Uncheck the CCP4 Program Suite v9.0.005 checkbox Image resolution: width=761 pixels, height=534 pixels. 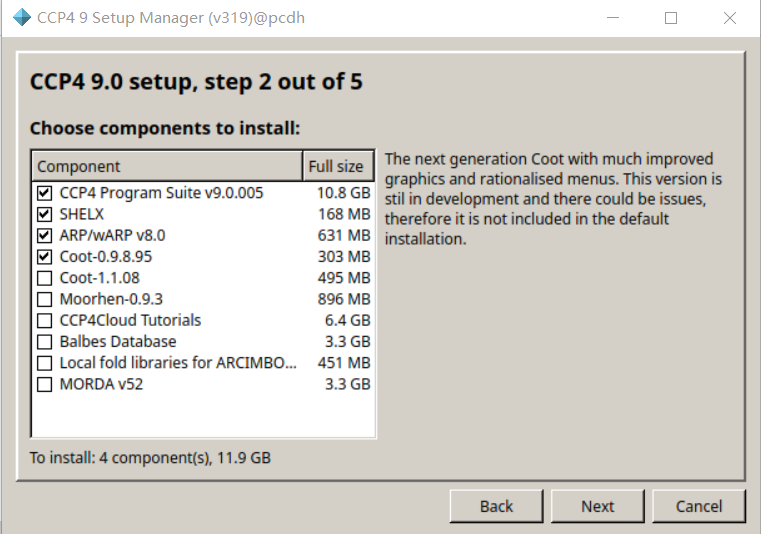click(44, 193)
